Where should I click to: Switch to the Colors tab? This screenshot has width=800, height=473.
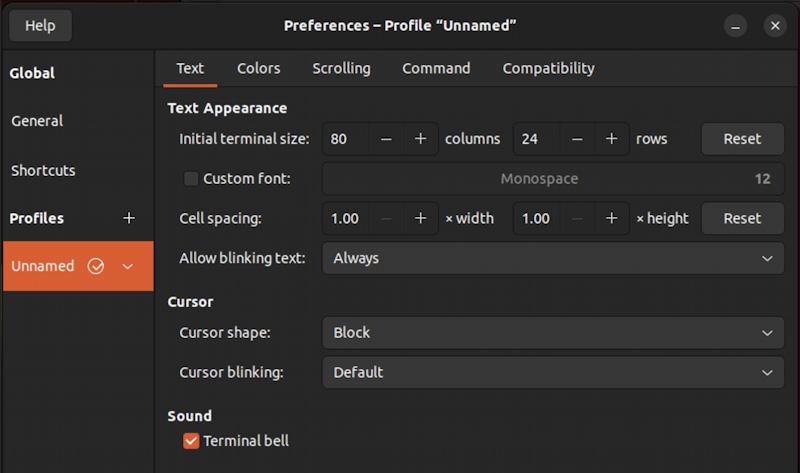pos(259,68)
